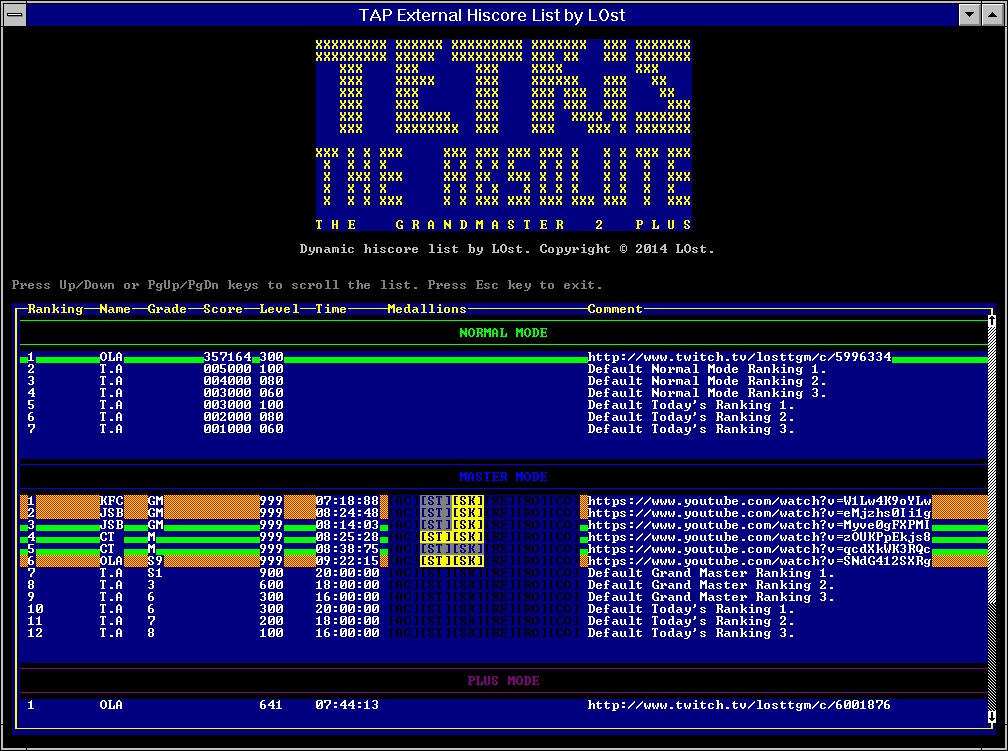This screenshot has height=751, width=1008.
Task: Open the window control menu box
Action: (15, 14)
